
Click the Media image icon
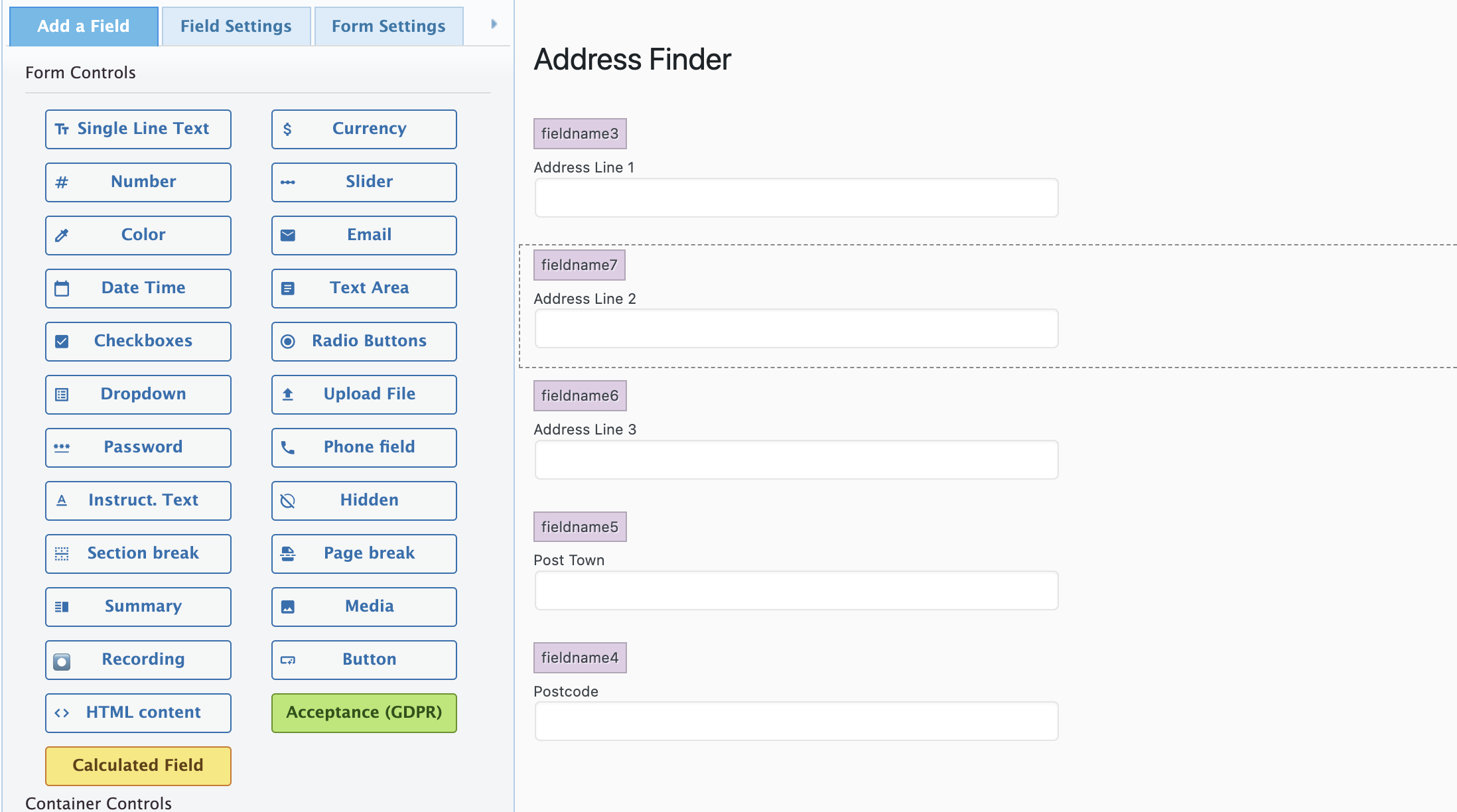click(288, 606)
